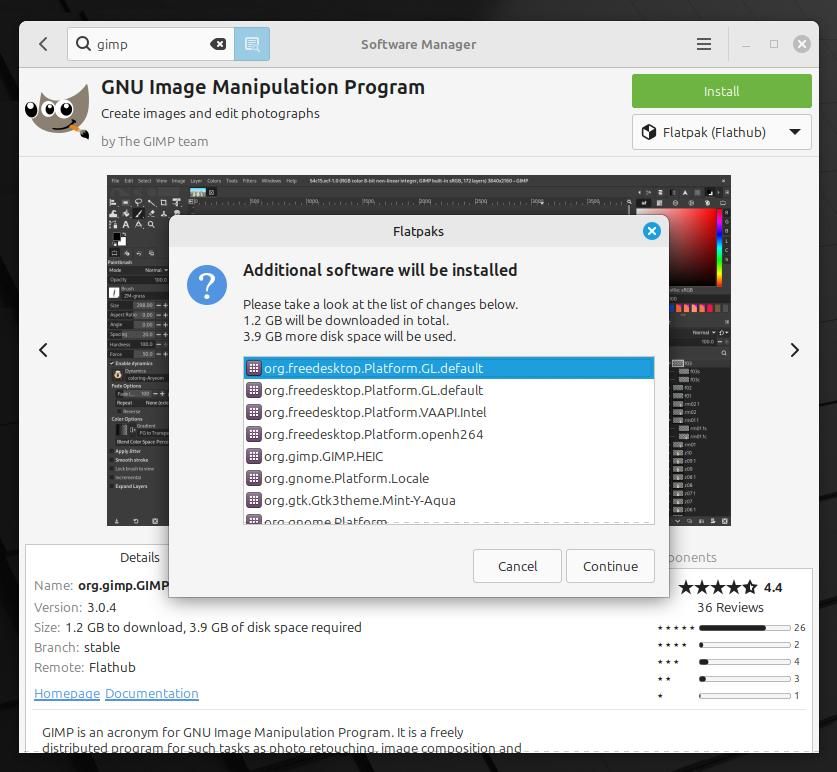Screen dimensions: 837x772
Task: Click the Branch: stable text
Action: coord(77,648)
